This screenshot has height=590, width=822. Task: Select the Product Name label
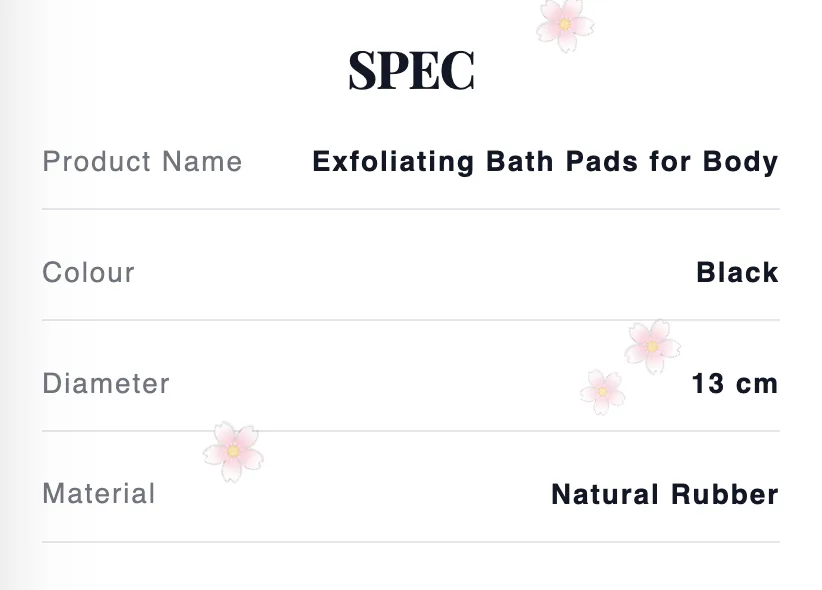[x=142, y=161]
